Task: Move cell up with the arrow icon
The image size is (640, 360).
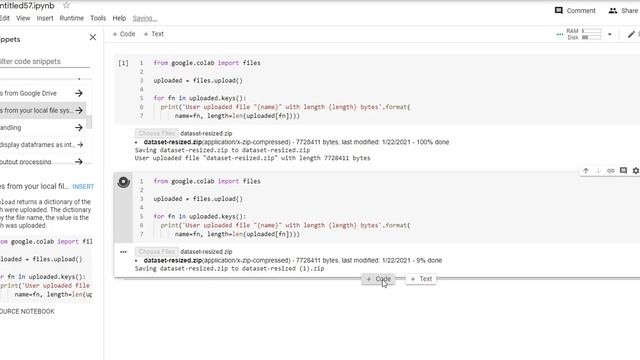Action: coord(586,171)
